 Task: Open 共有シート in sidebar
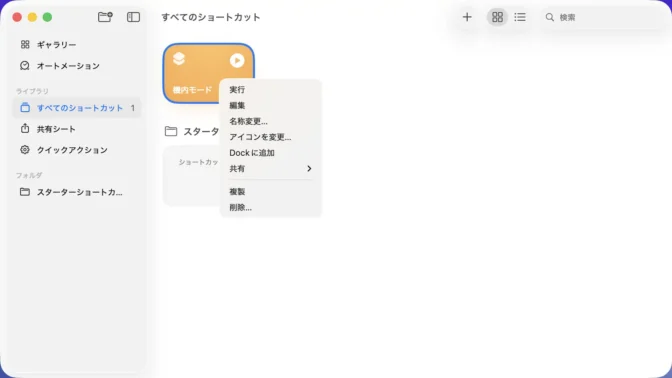coord(77,129)
